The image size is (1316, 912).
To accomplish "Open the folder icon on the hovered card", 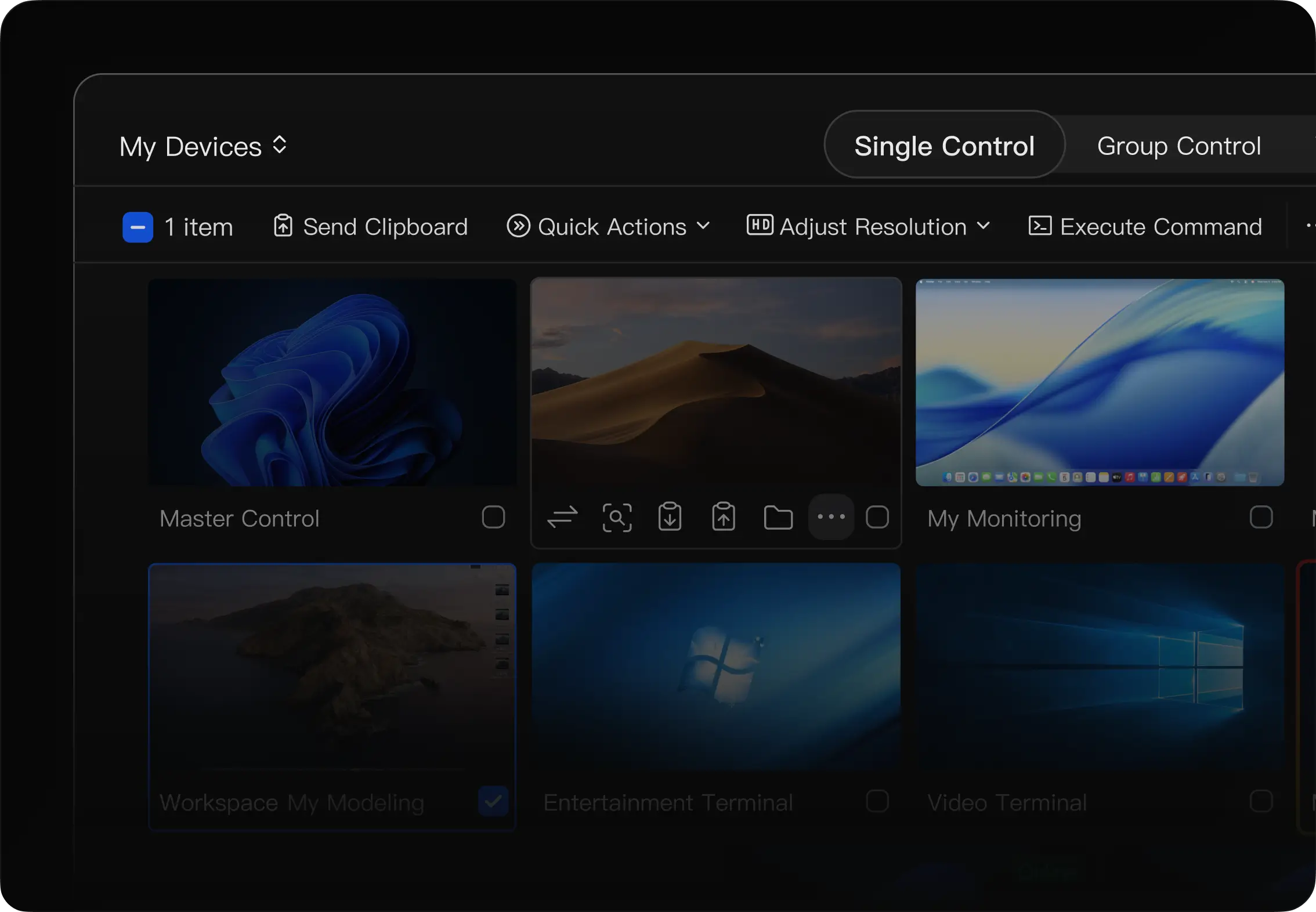I will (778, 517).
